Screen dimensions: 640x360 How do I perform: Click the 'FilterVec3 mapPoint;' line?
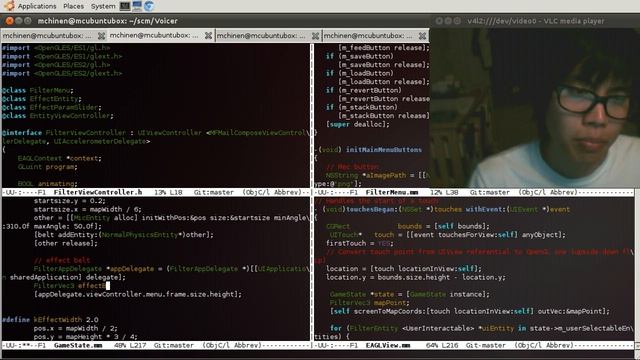(x=369, y=303)
